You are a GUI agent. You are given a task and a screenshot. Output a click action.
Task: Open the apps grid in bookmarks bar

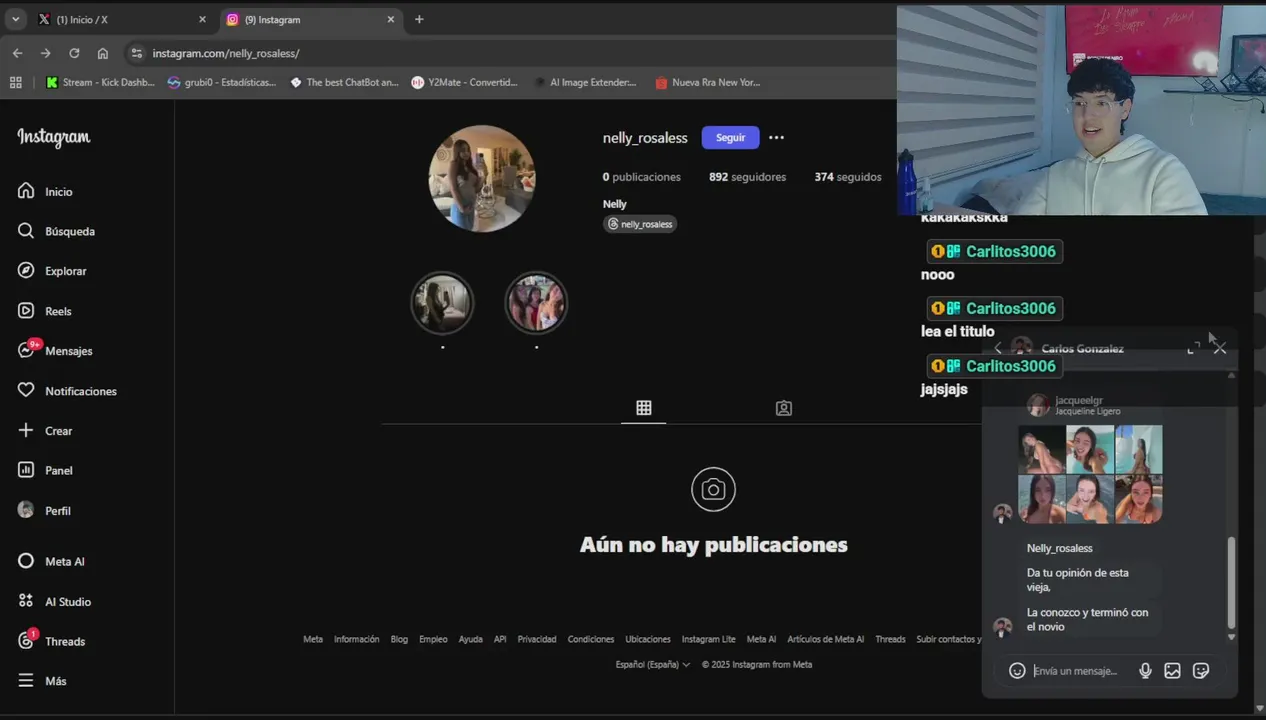click(15, 82)
